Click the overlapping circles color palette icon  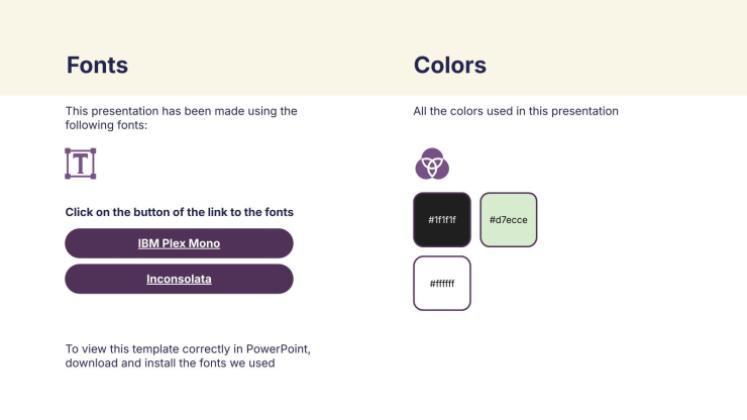tap(432, 163)
